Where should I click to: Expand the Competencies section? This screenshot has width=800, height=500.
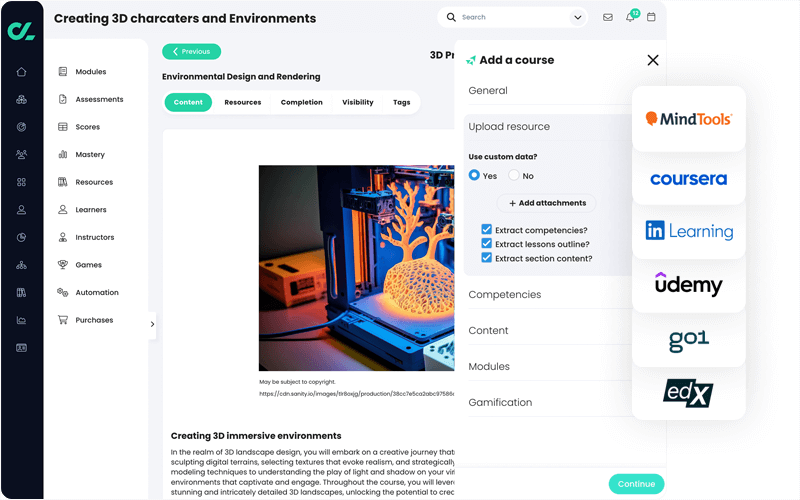[x=505, y=295]
